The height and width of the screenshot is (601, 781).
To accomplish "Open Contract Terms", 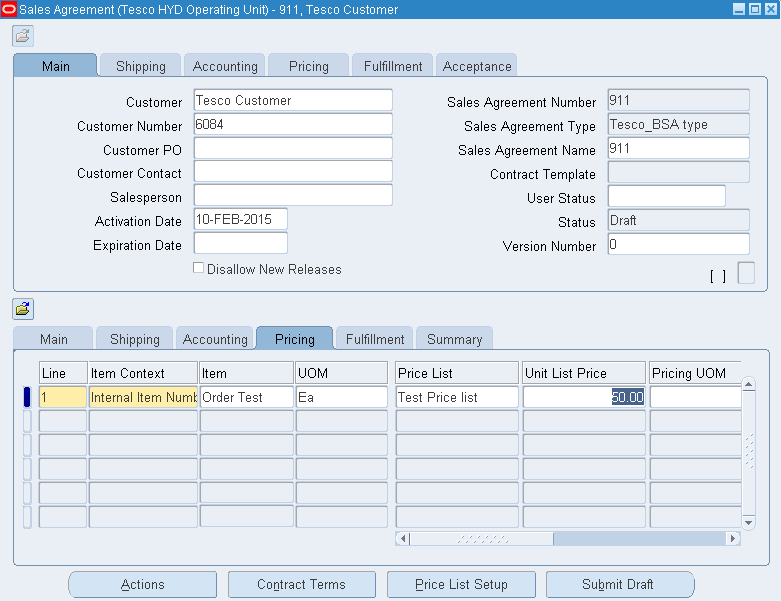I will (x=301, y=585).
